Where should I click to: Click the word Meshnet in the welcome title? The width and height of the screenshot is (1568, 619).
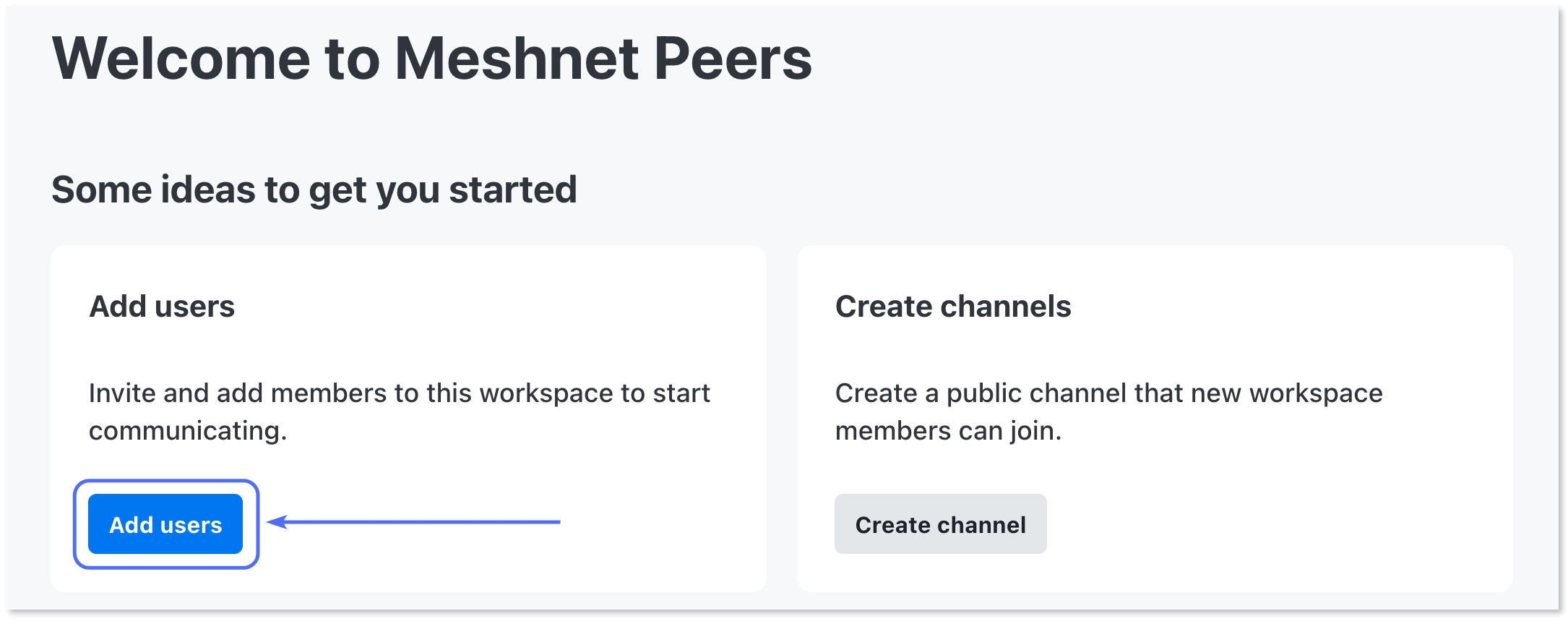[x=517, y=59]
